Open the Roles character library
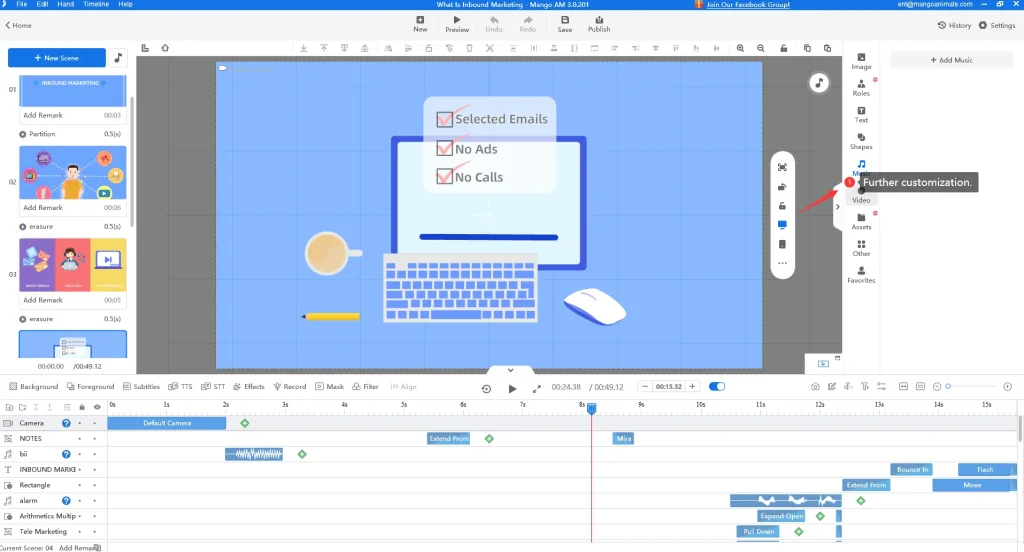The height and width of the screenshot is (552, 1024). (861, 86)
